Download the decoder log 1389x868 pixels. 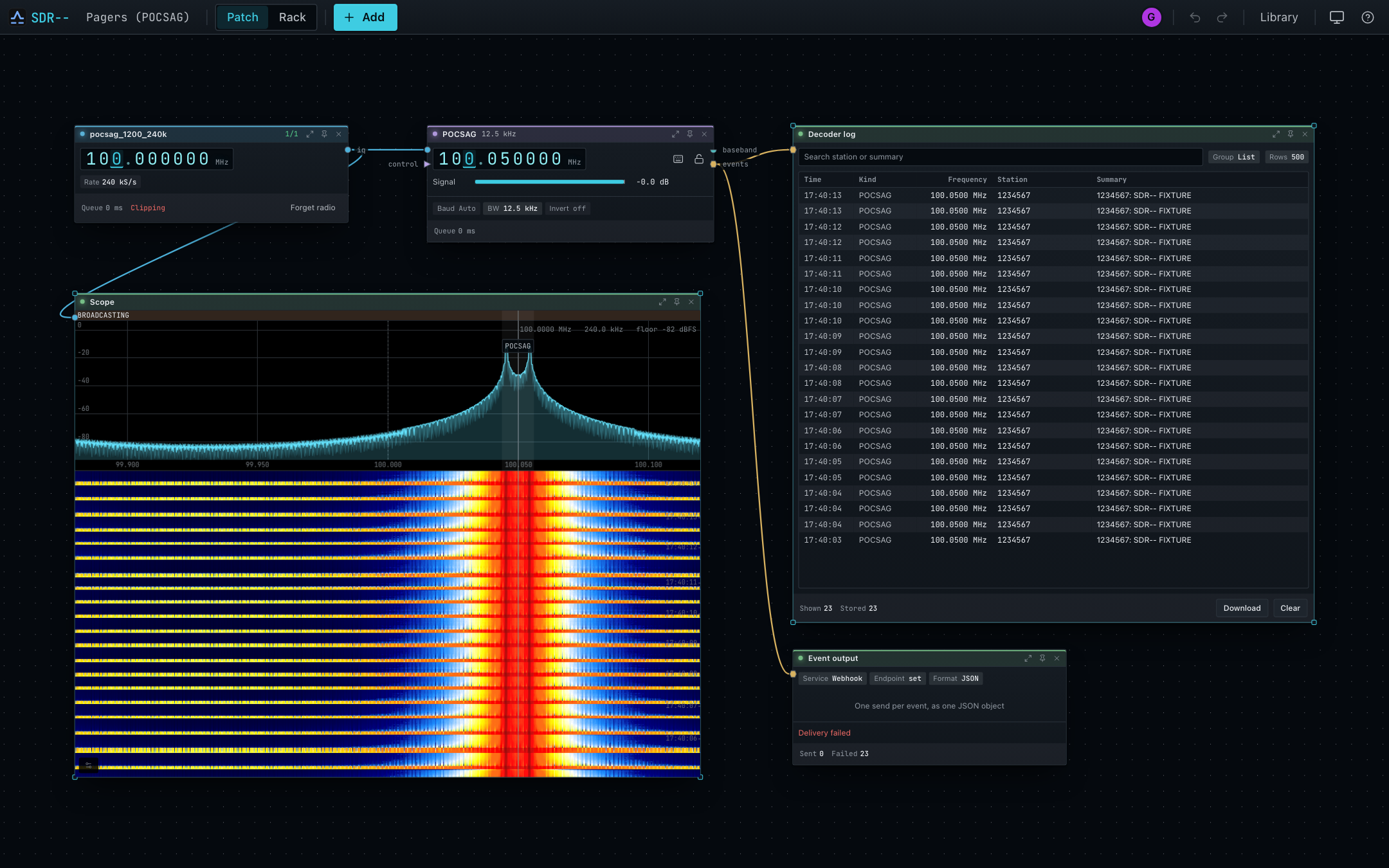pyautogui.click(x=1242, y=608)
